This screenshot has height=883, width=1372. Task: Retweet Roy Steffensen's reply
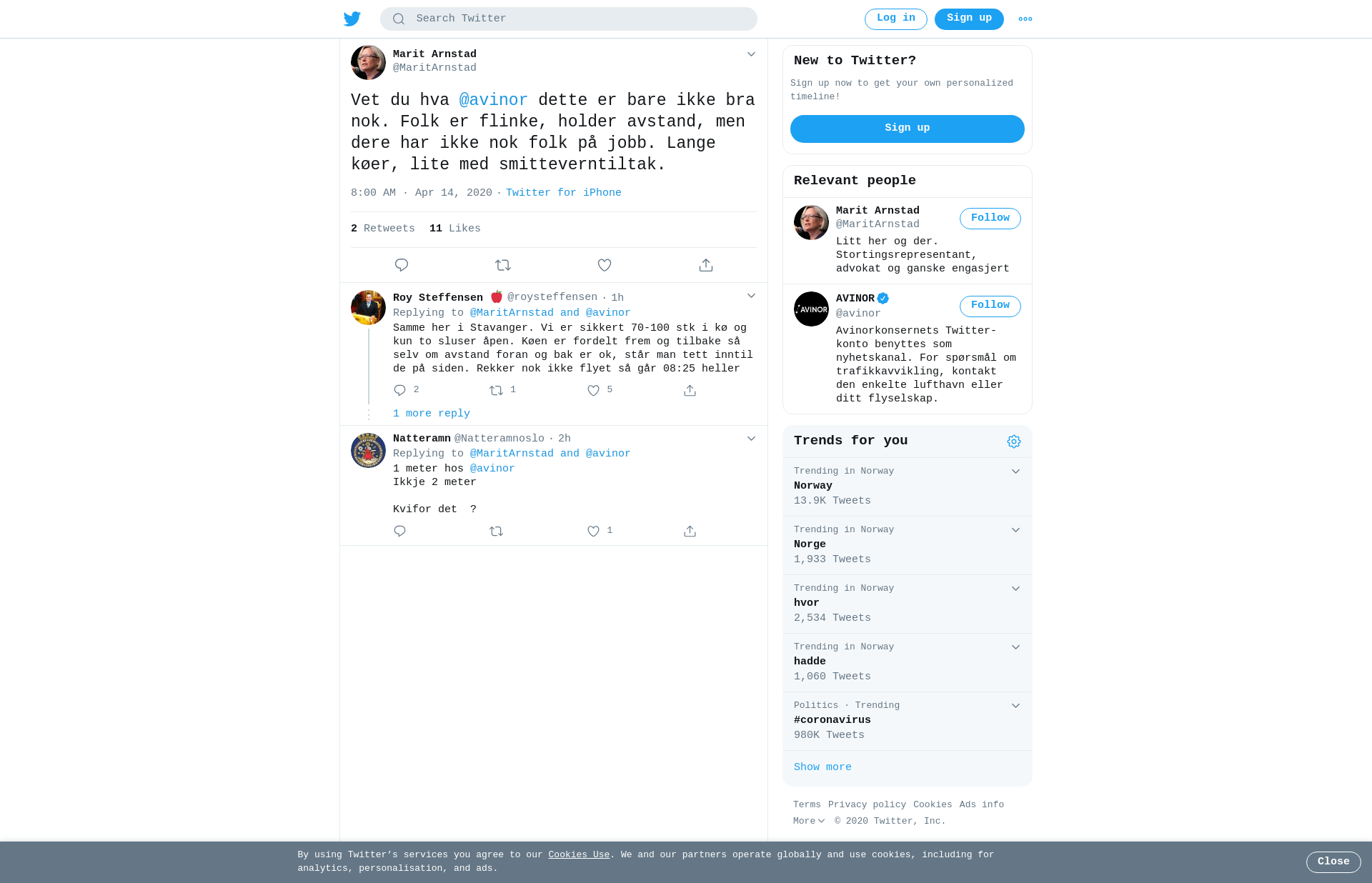[x=497, y=390]
